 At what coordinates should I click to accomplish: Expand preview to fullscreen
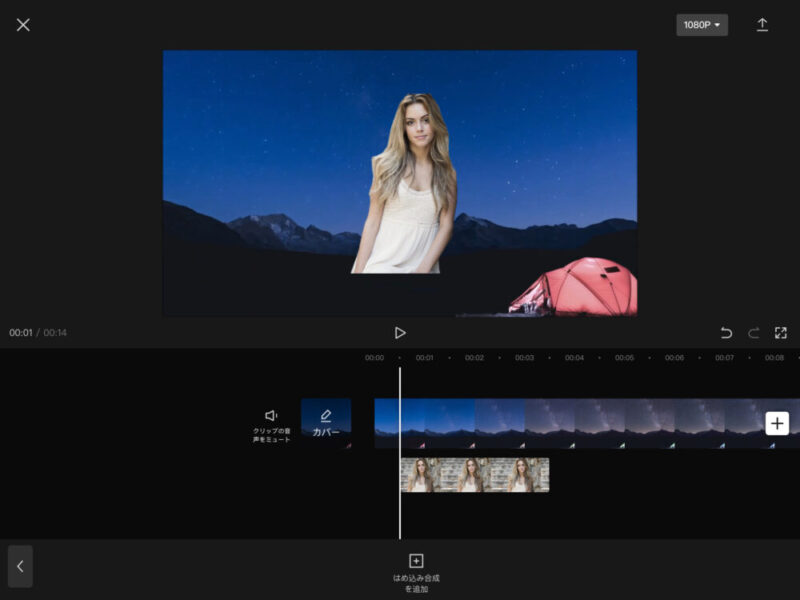[781, 333]
